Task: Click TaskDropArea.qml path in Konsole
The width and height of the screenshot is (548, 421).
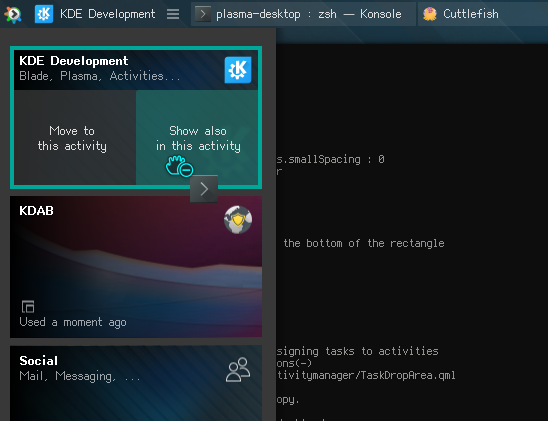Action: pyautogui.click(x=366, y=375)
